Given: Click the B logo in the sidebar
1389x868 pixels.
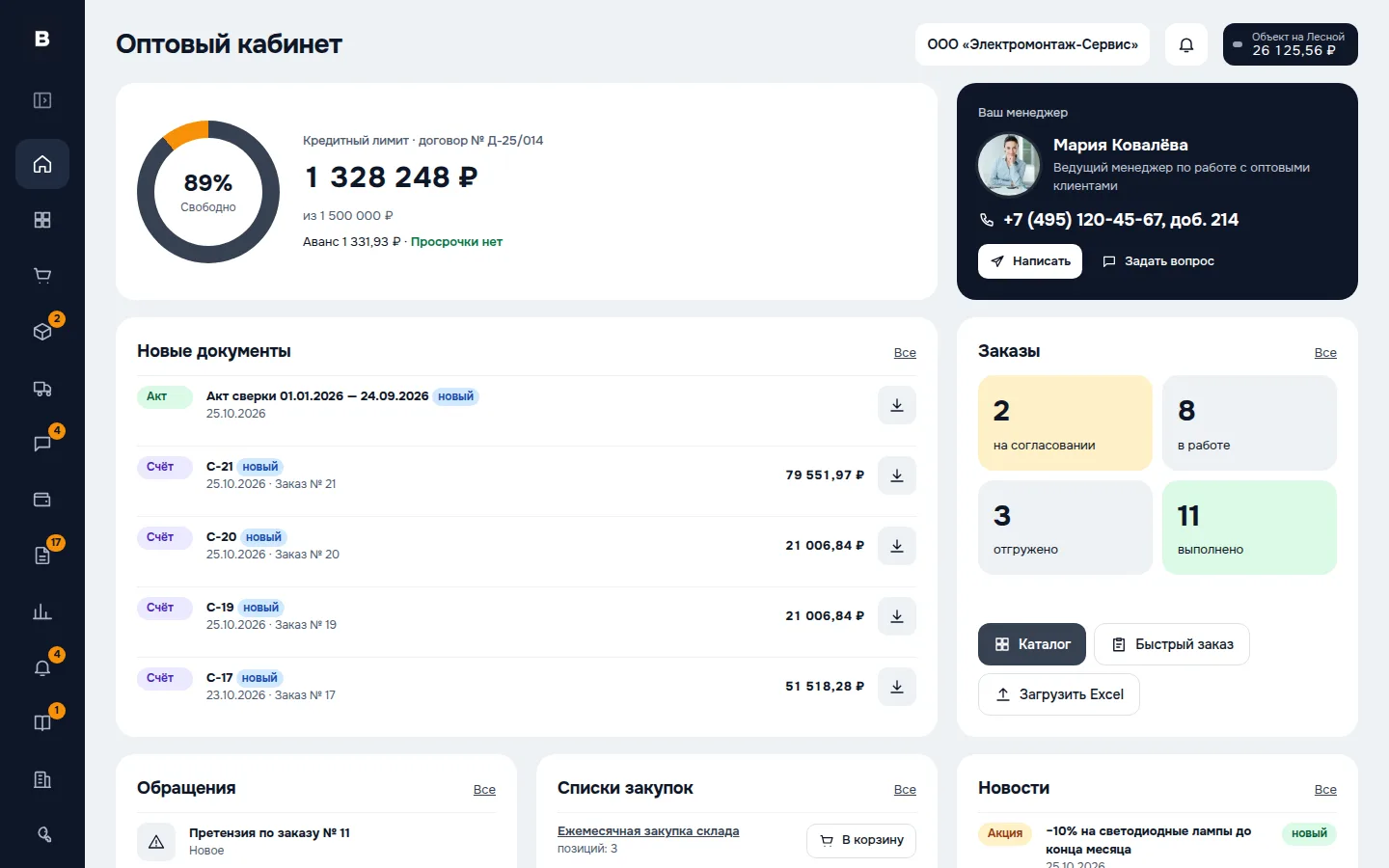Looking at the screenshot, I should pos(42,39).
